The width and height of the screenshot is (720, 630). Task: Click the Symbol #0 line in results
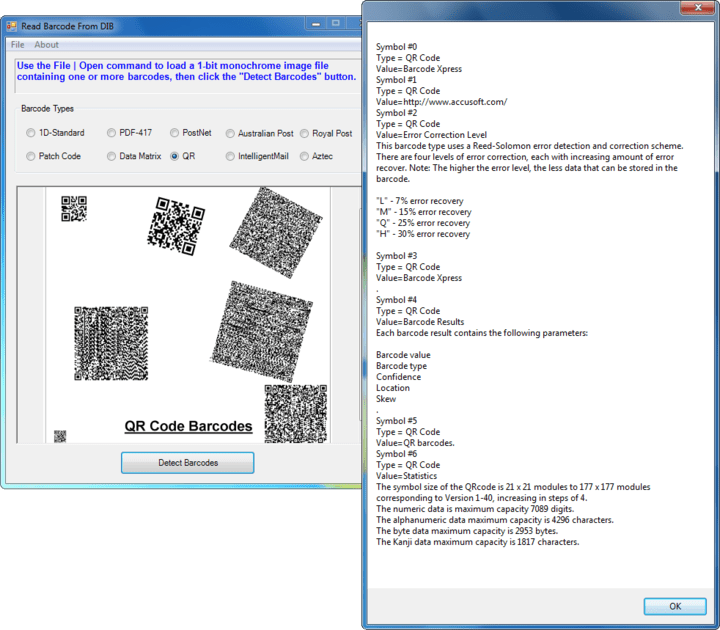point(396,47)
